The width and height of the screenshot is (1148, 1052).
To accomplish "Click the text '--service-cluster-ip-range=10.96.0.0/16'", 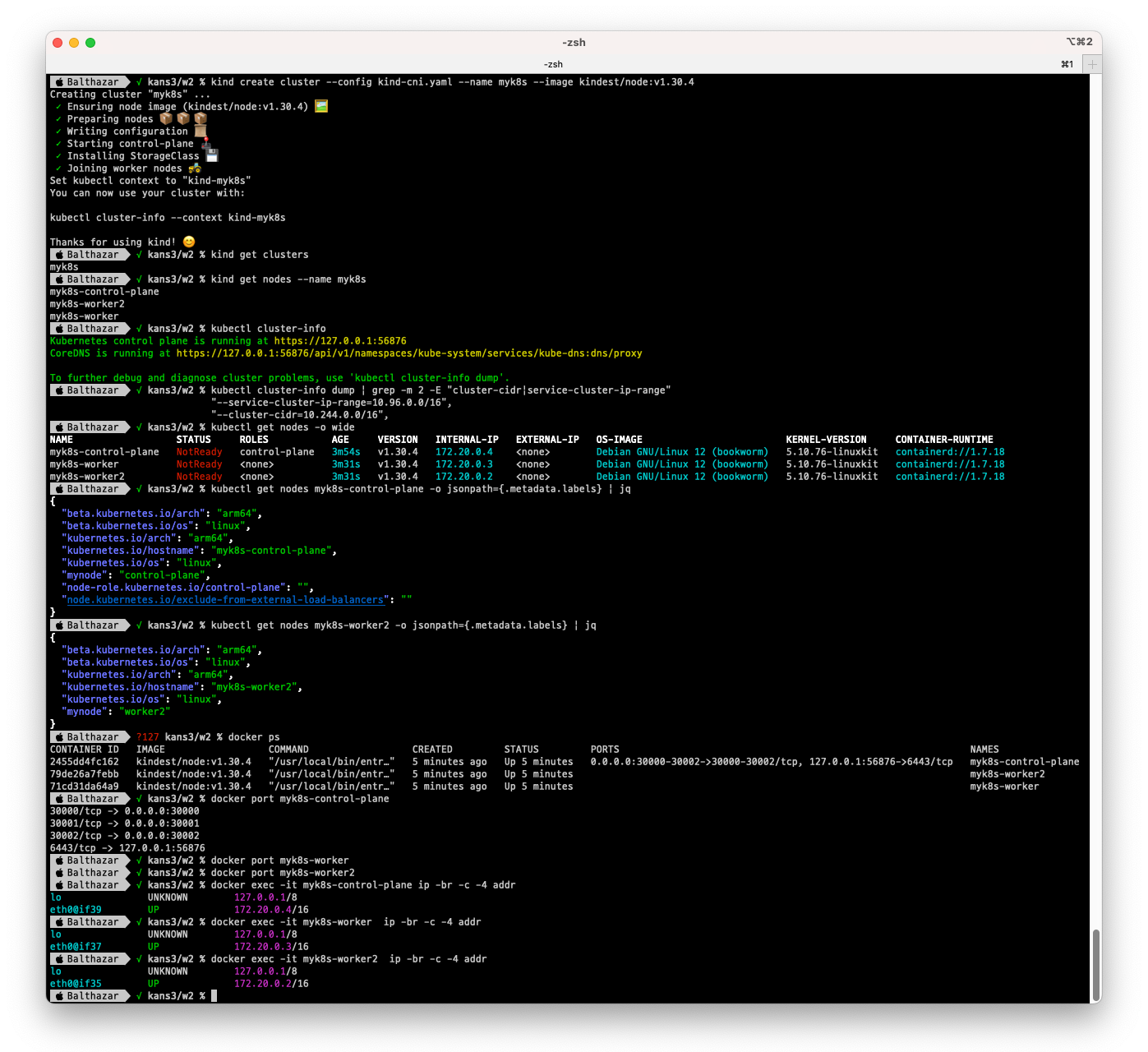I will pos(332,403).
